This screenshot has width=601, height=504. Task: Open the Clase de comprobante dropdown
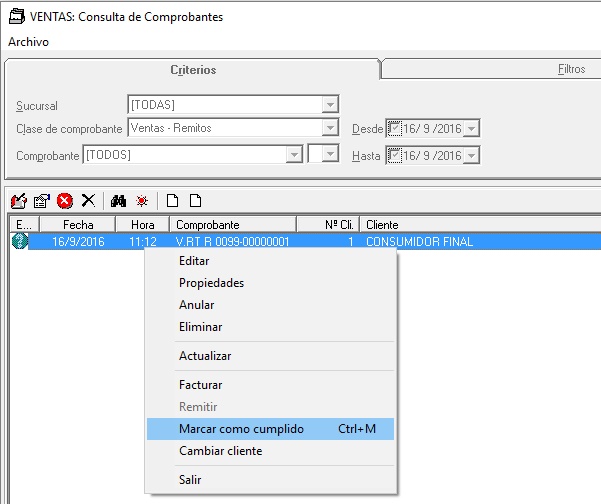330,129
